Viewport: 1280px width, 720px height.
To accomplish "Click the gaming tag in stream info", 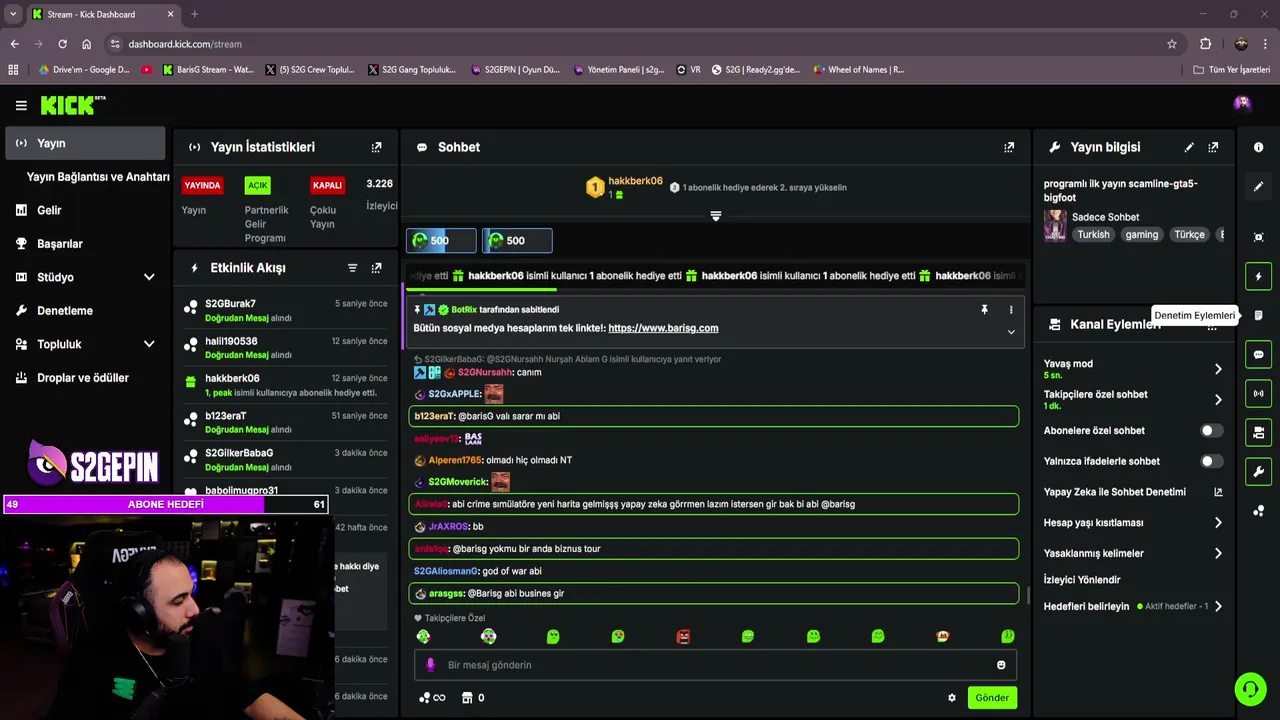I will pos(1141,235).
